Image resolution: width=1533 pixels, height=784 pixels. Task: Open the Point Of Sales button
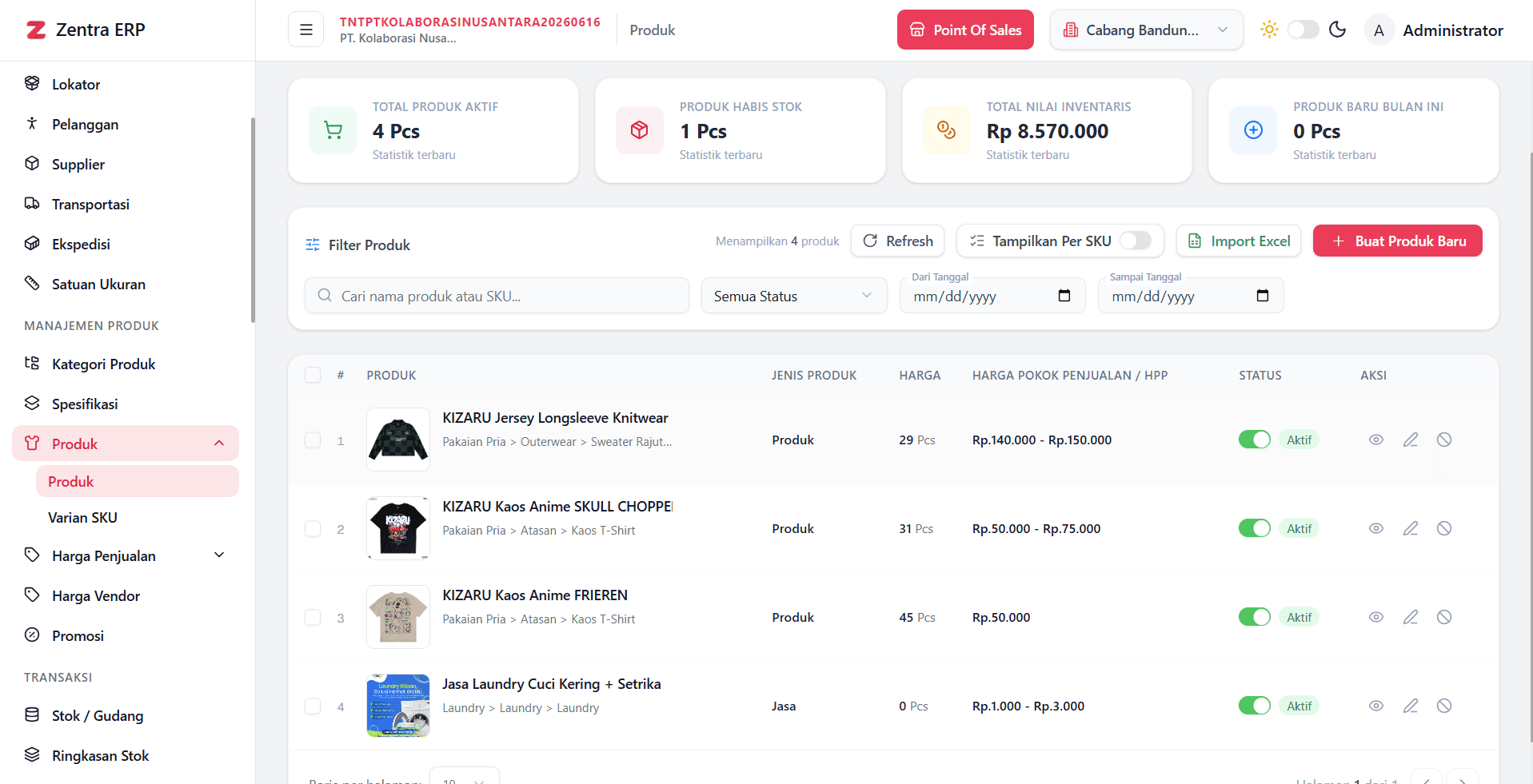[x=965, y=30]
